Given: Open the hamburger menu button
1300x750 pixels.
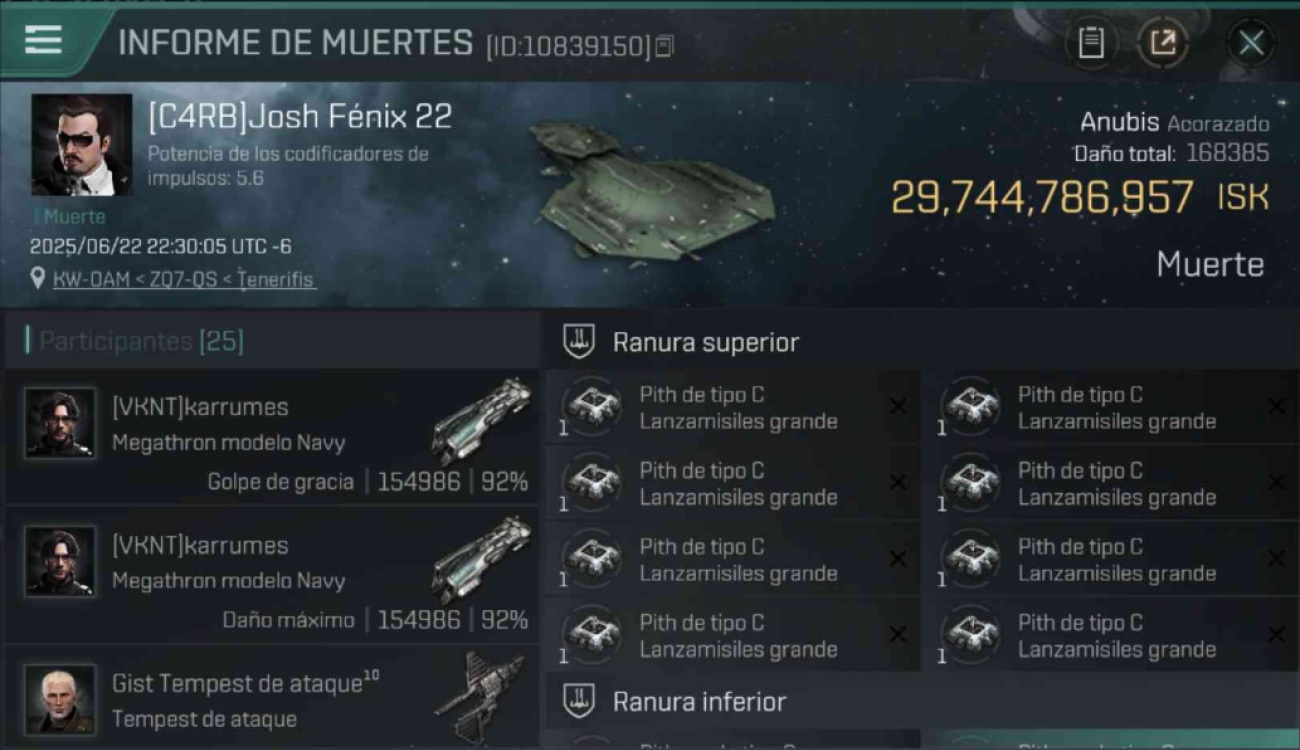Looking at the screenshot, I should [43, 40].
